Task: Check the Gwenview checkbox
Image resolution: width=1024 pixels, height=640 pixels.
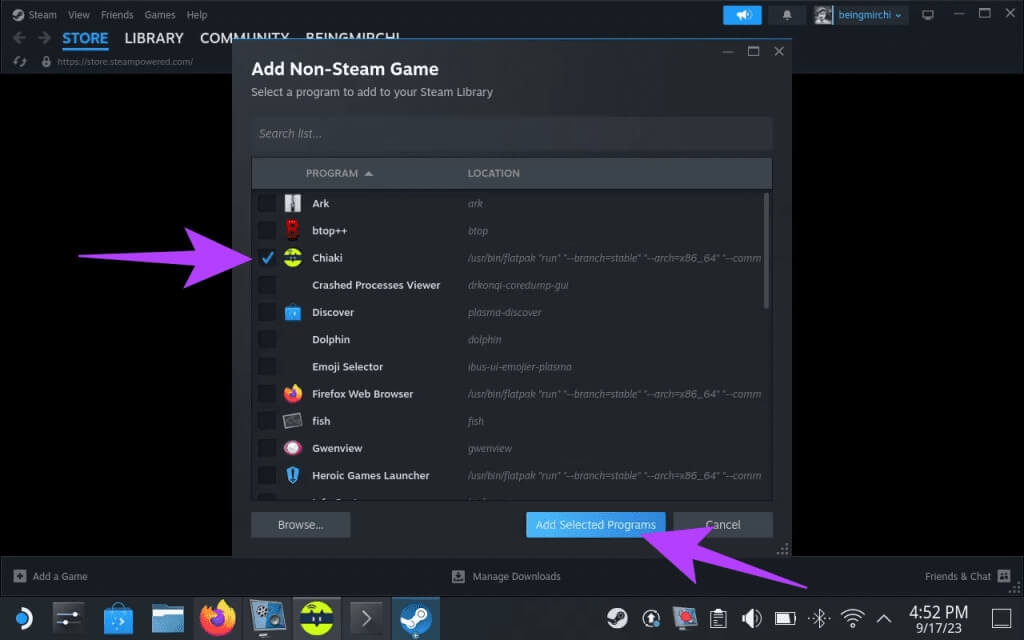Action: [266, 448]
